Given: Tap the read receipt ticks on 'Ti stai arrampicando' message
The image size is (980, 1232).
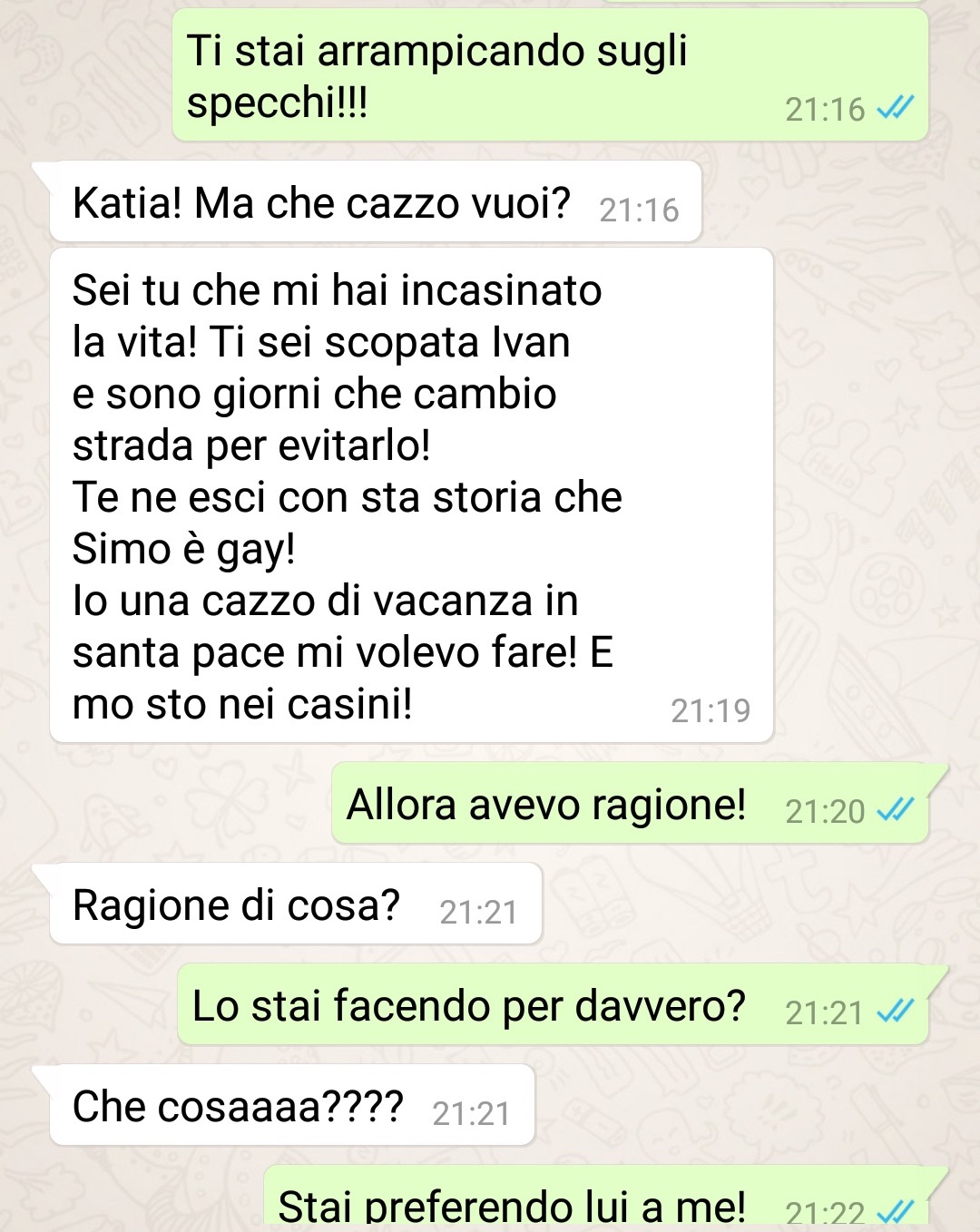Looking at the screenshot, I should 896,108.
